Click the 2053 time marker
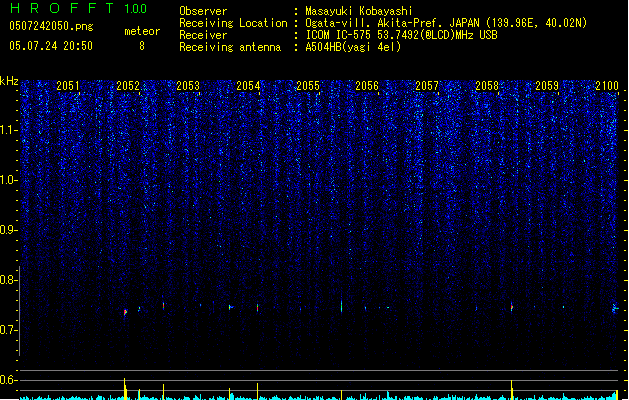 click(188, 86)
